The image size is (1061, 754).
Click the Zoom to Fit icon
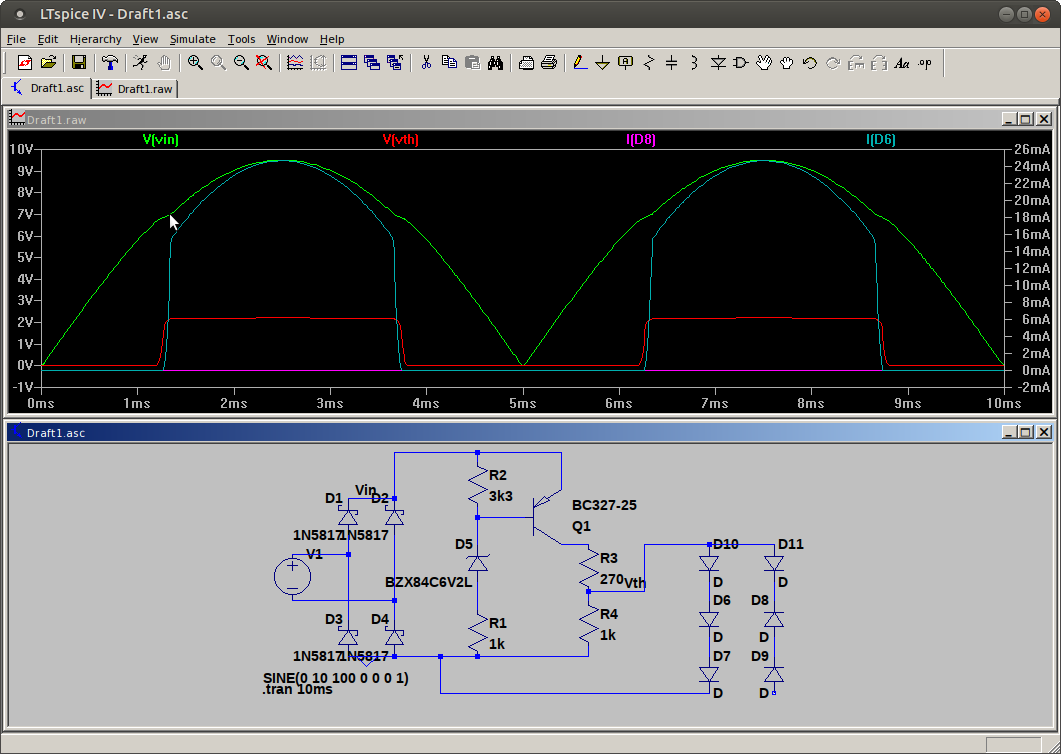pos(264,63)
